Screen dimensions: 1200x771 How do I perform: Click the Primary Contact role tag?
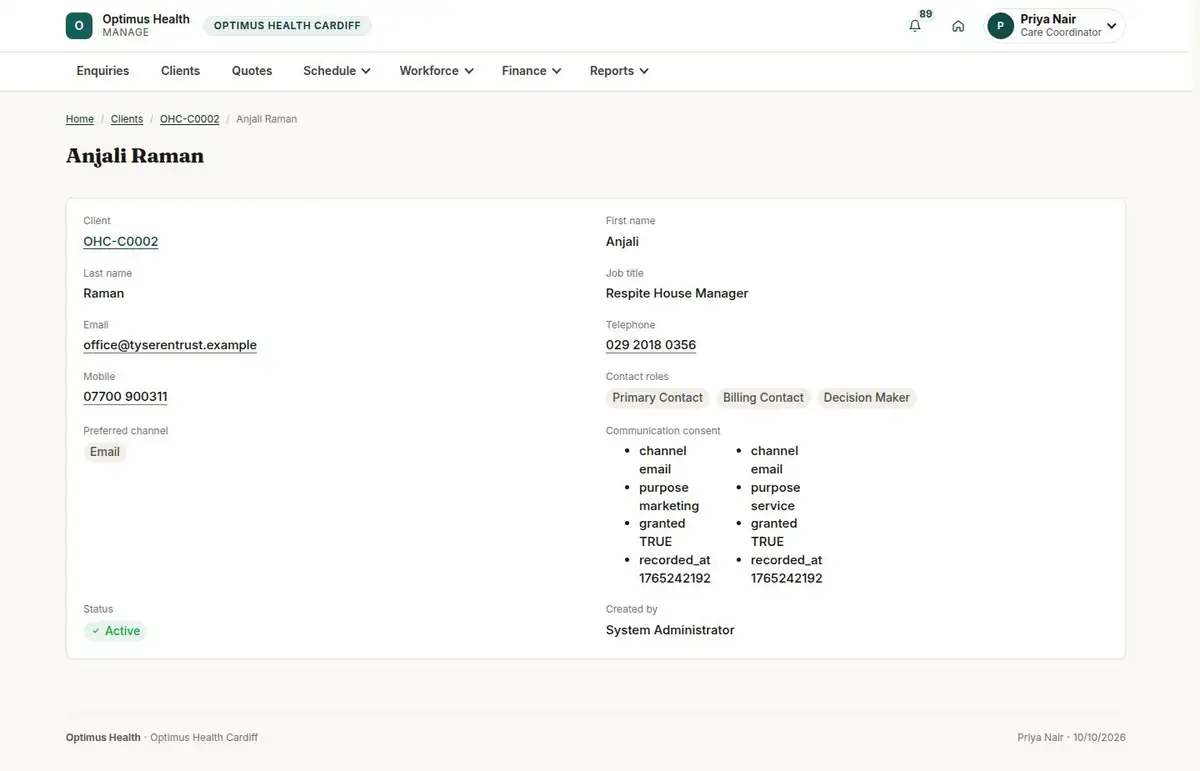point(658,398)
